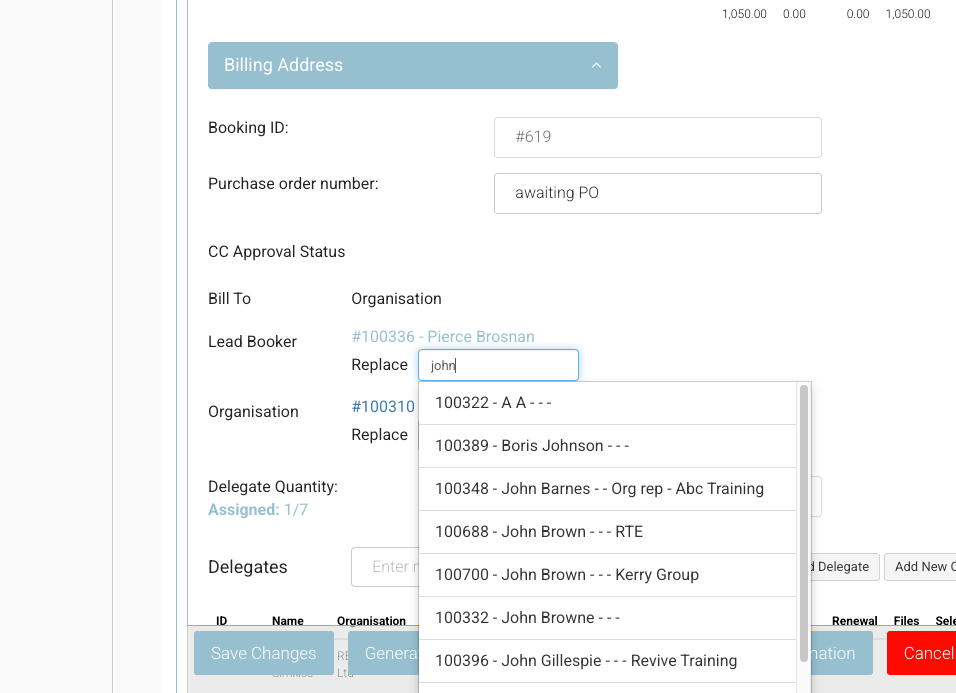Click the Name column header in Delegates
The width and height of the screenshot is (956, 693).
point(288,620)
